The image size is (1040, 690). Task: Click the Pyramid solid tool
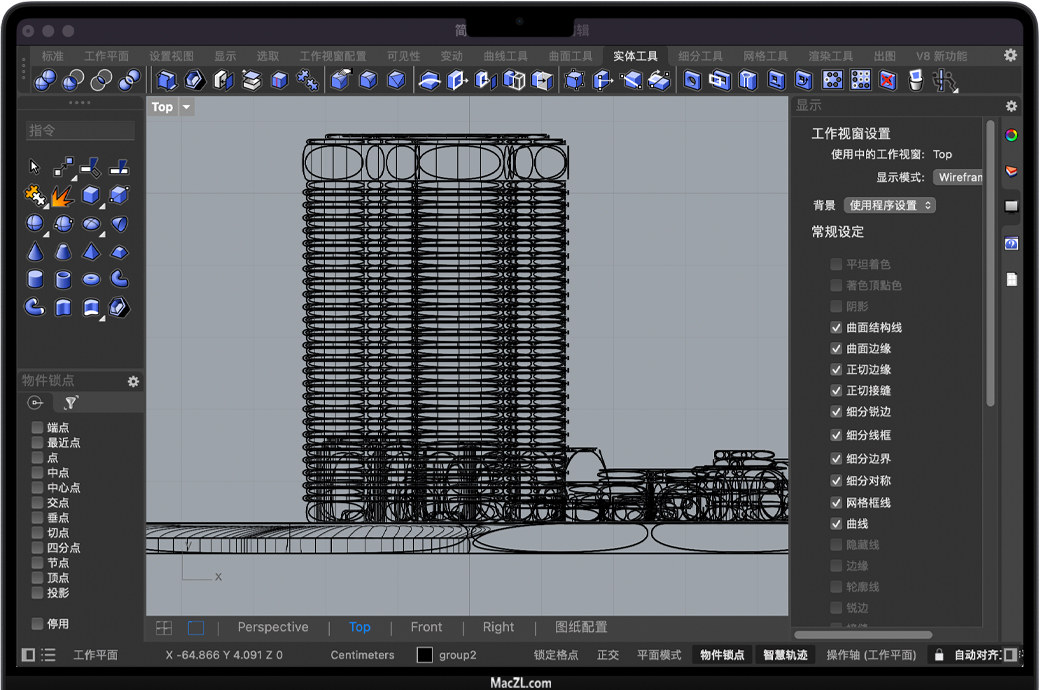[91, 252]
